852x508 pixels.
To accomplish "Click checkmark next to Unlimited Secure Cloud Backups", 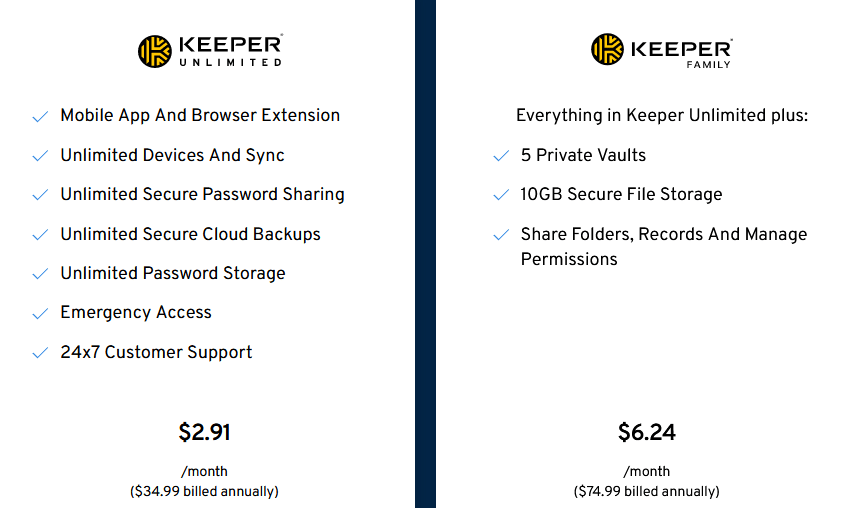I will coord(40,235).
